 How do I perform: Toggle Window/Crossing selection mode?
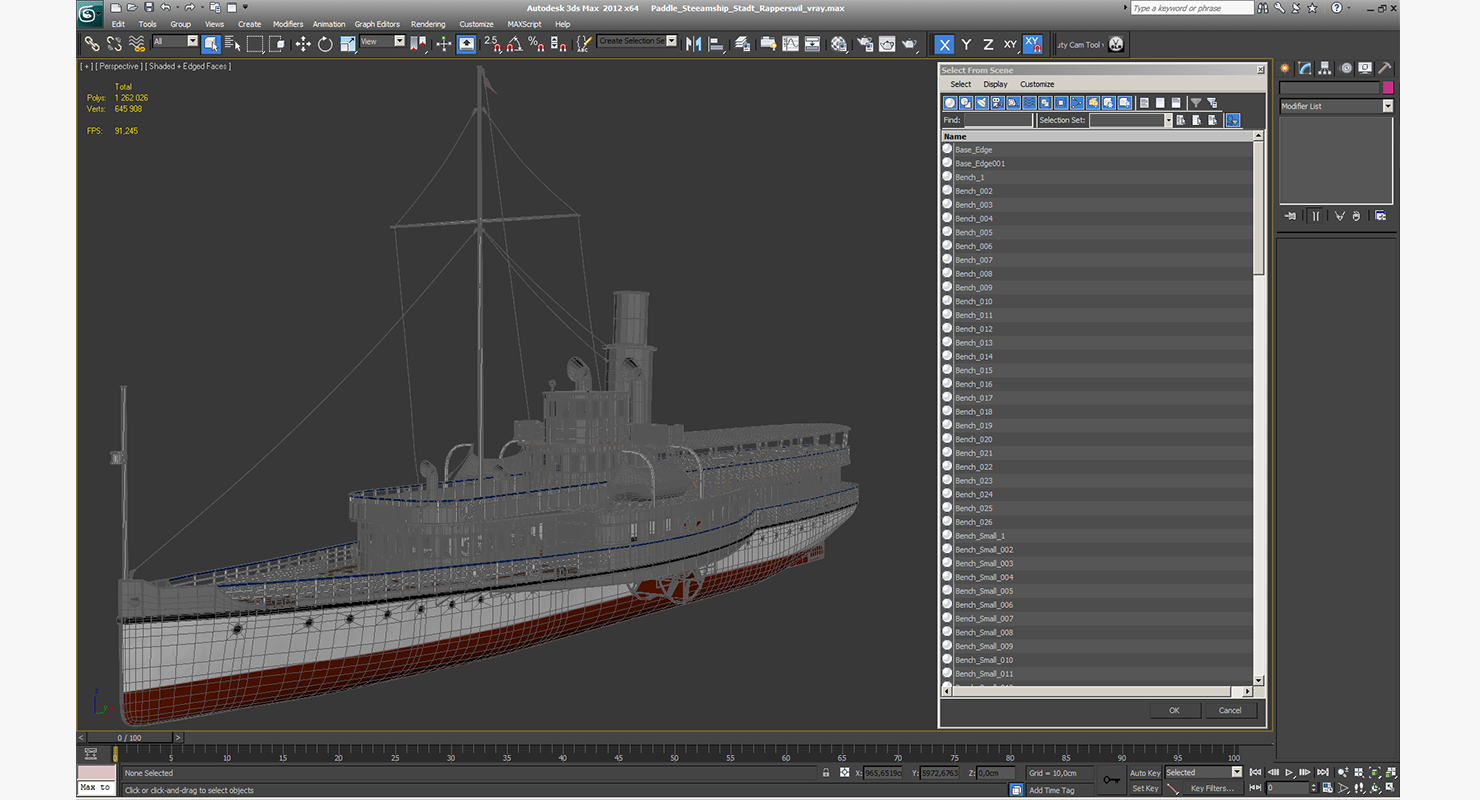pos(277,44)
